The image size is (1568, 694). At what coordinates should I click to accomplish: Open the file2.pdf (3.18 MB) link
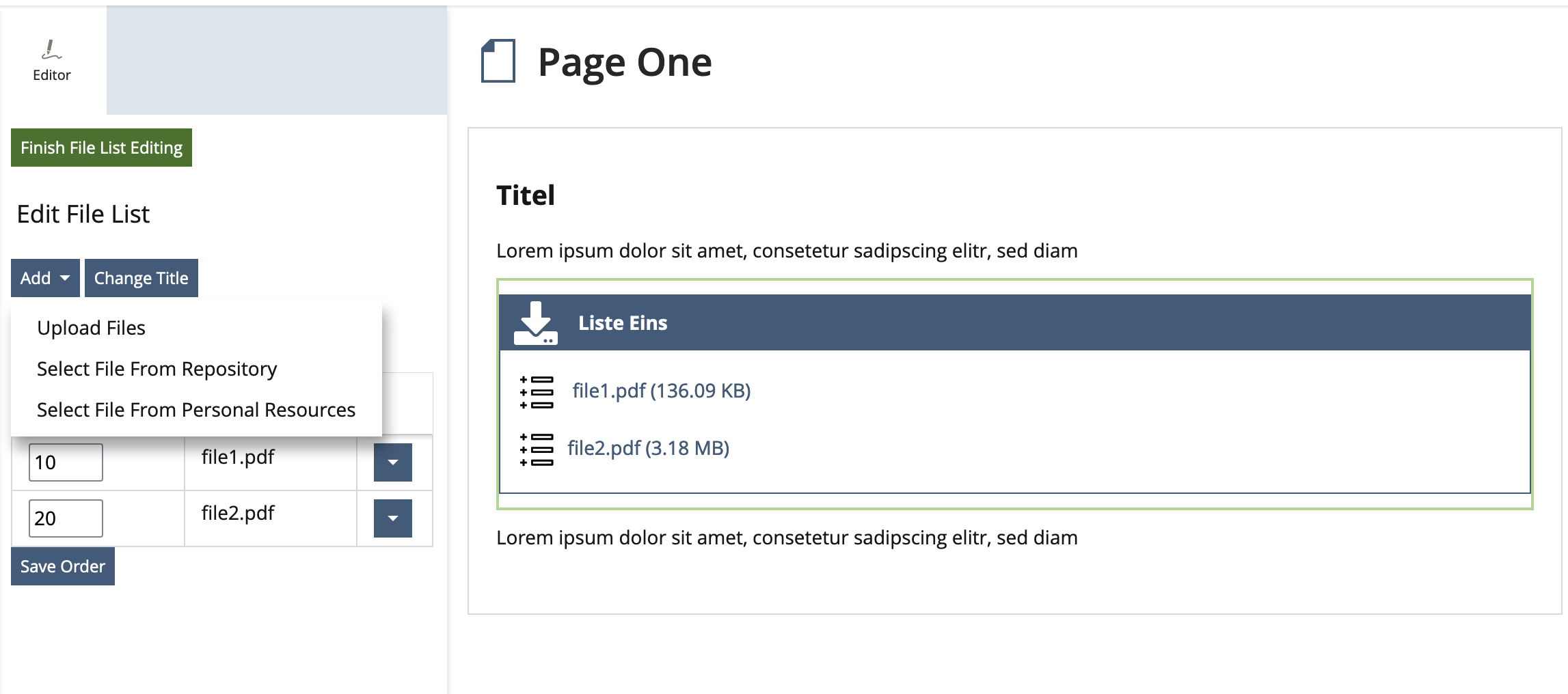point(648,448)
